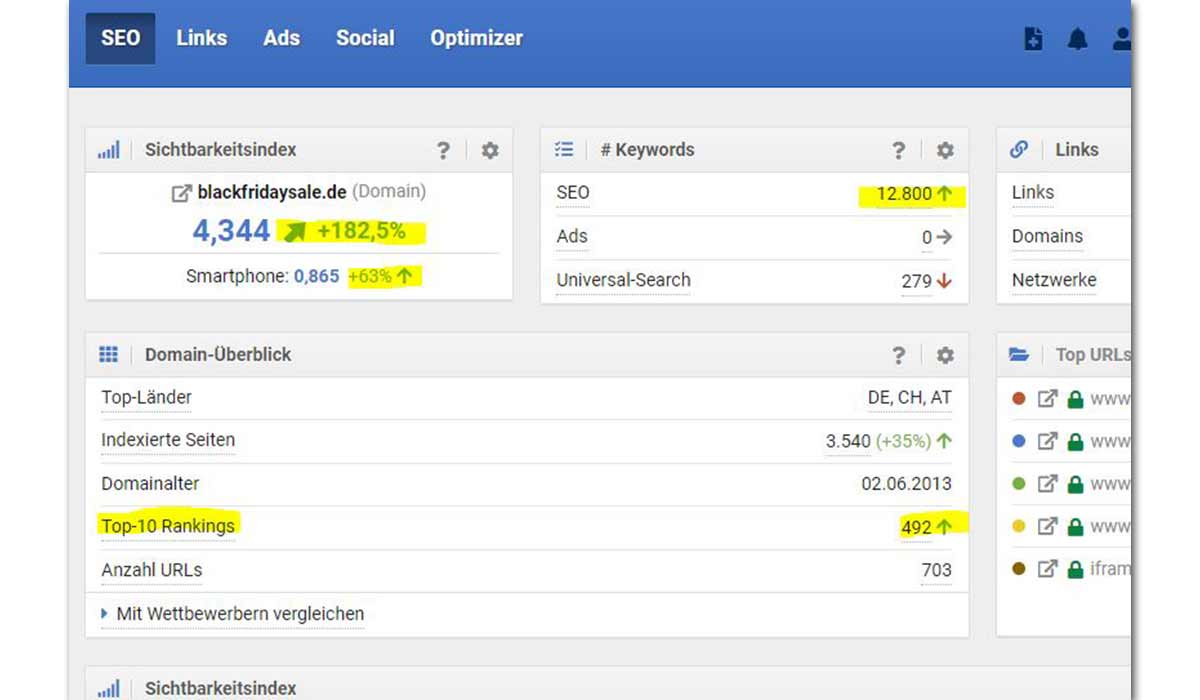This screenshot has width=1200, height=700.
Task: Open settings gear of Domain-Überblick panel
Action: [944, 355]
